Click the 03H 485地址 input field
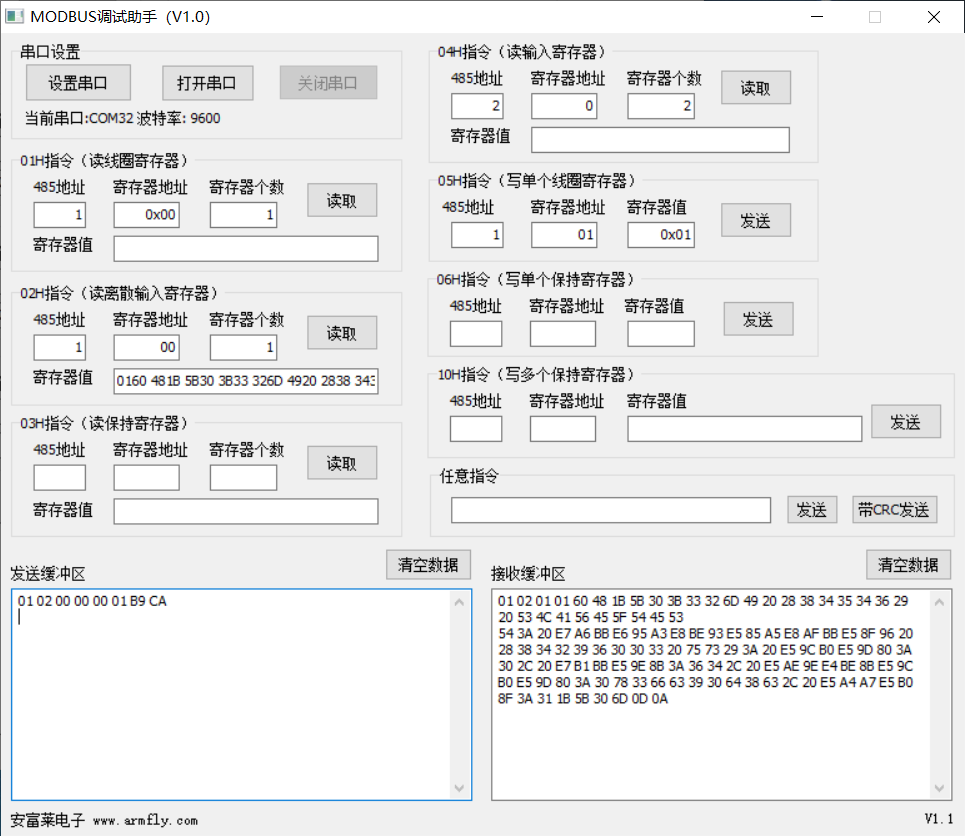The width and height of the screenshot is (965, 836). [60, 478]
